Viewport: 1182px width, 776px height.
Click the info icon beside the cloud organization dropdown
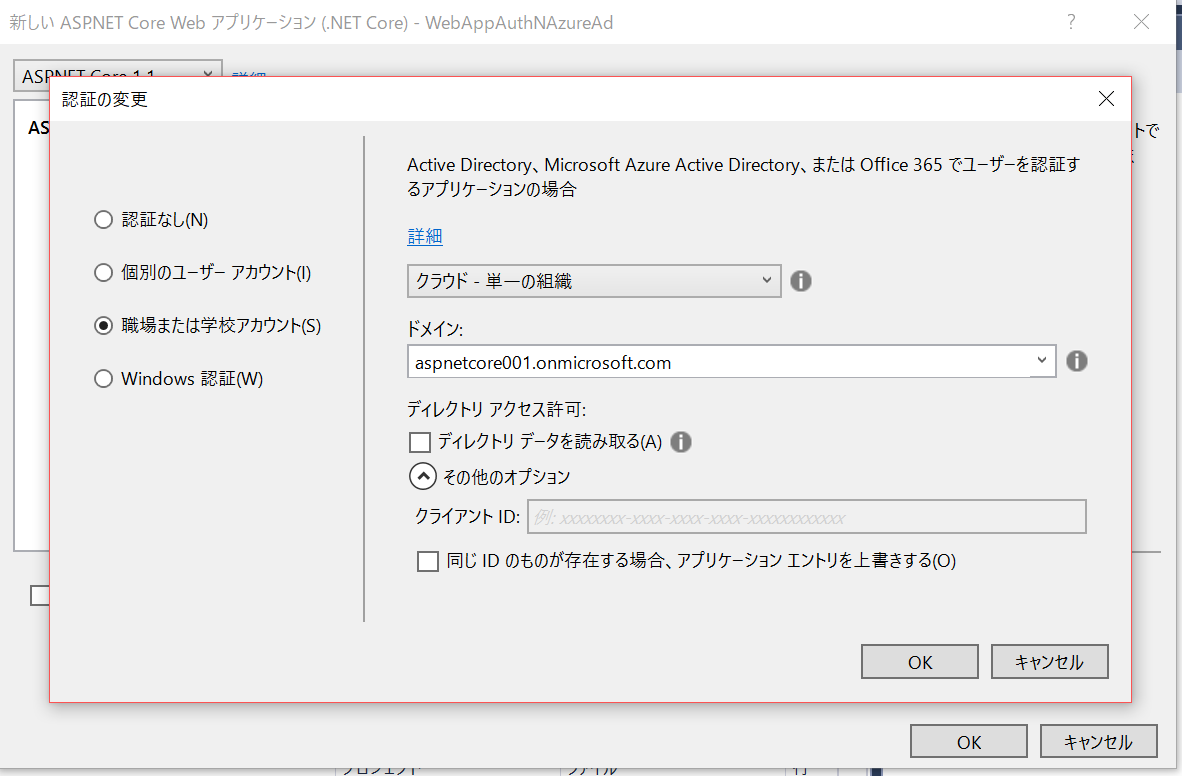click(x=800, y=281)
